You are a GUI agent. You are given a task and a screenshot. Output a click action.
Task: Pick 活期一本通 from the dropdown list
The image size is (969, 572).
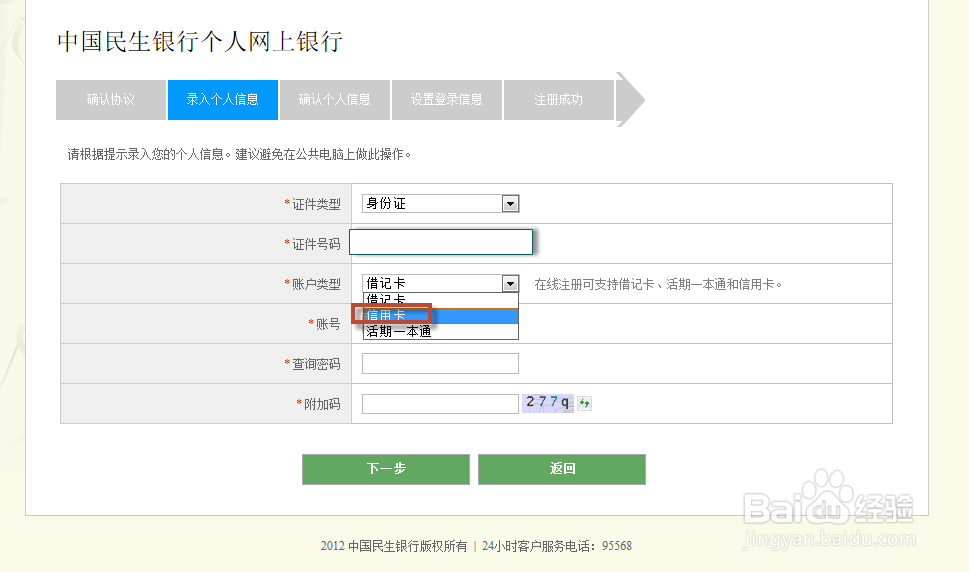coord(440,331)
